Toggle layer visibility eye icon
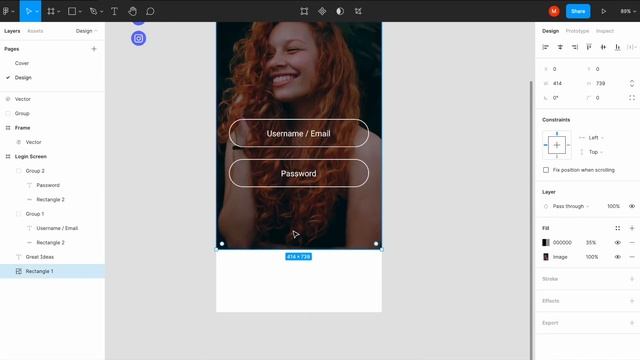Viewport: 640px width, 360px height. (632, 206)
